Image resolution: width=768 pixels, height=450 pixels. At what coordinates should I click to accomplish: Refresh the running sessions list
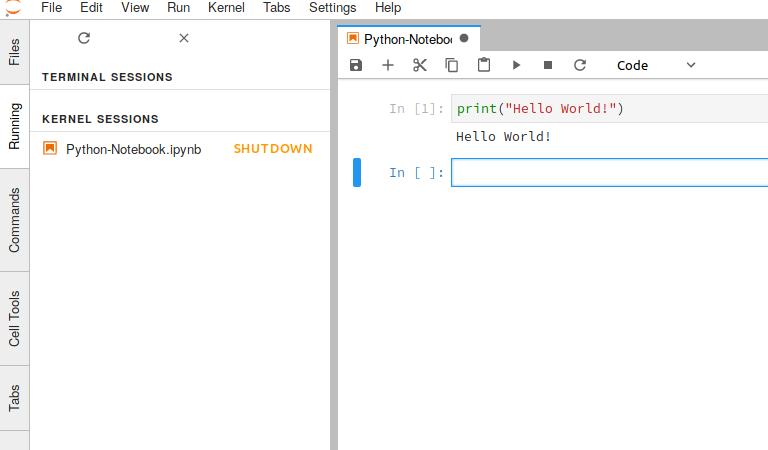[84, 38]
